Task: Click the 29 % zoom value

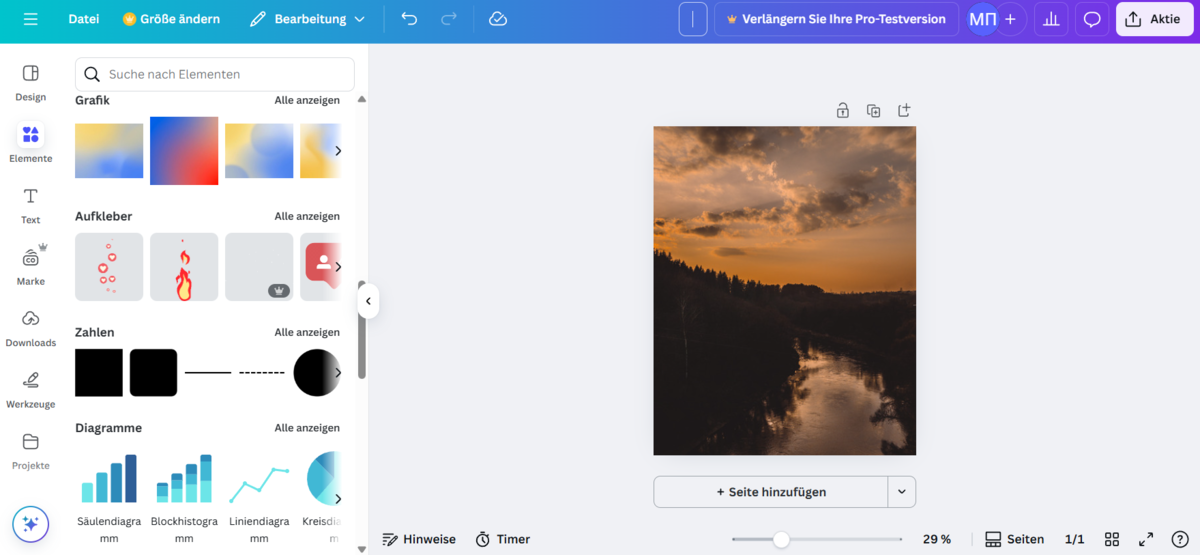Action: click(x=937, y=539)
